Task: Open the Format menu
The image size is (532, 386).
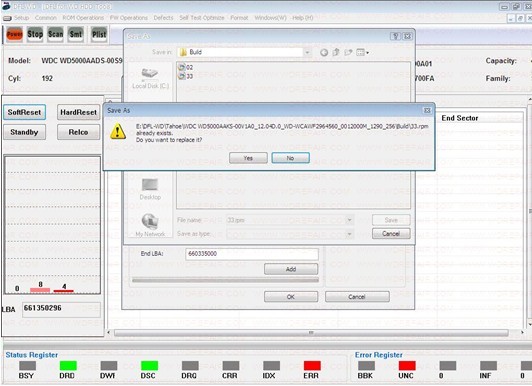Action: click(x=239, y=18)
